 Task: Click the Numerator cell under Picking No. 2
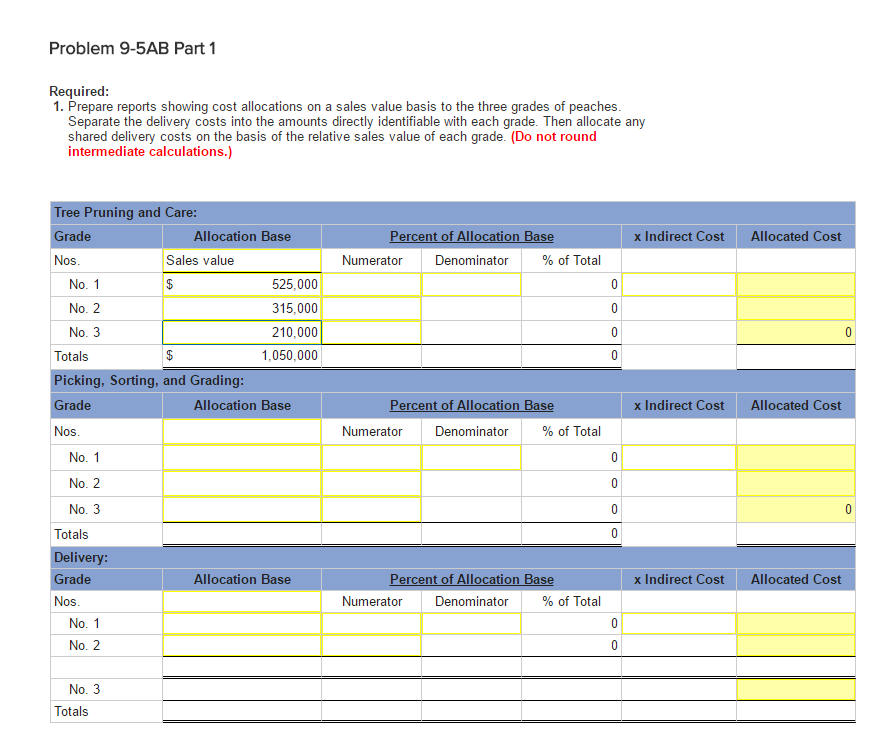(x=371, y=484)
